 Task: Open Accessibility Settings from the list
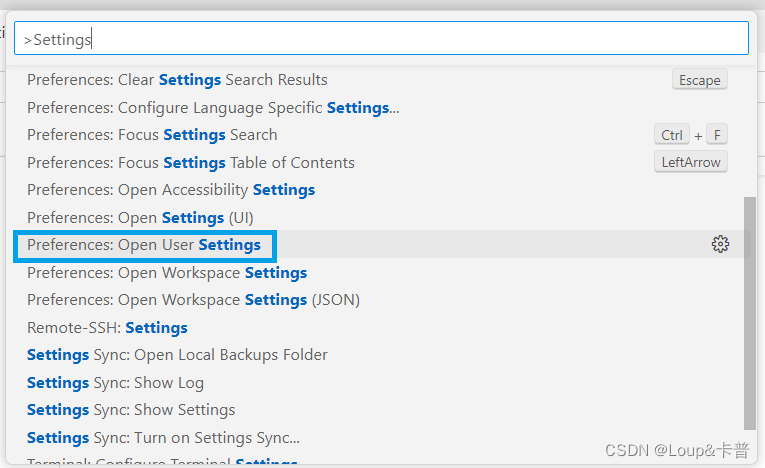[171, 190]
